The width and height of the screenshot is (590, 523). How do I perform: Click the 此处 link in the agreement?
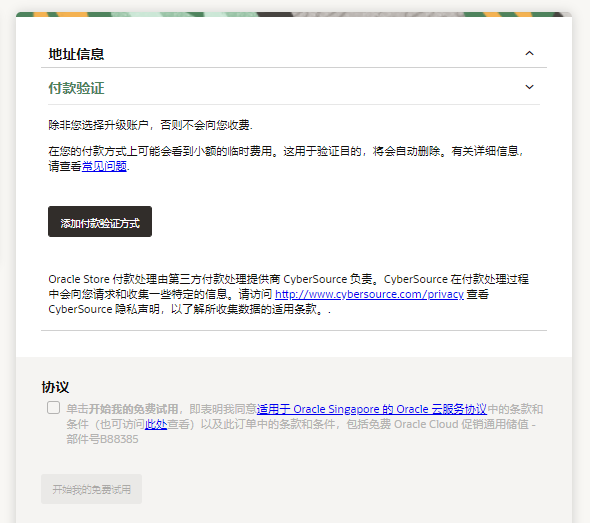click(x=156, y=424)
